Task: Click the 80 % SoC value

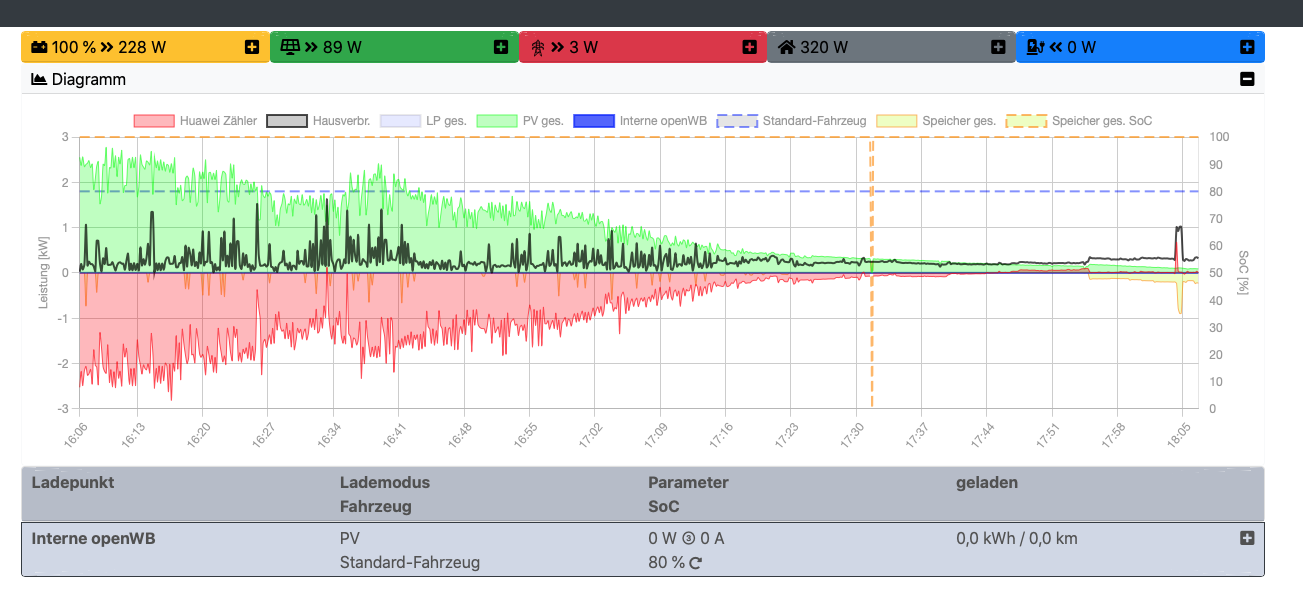Action: click(666, 562)
